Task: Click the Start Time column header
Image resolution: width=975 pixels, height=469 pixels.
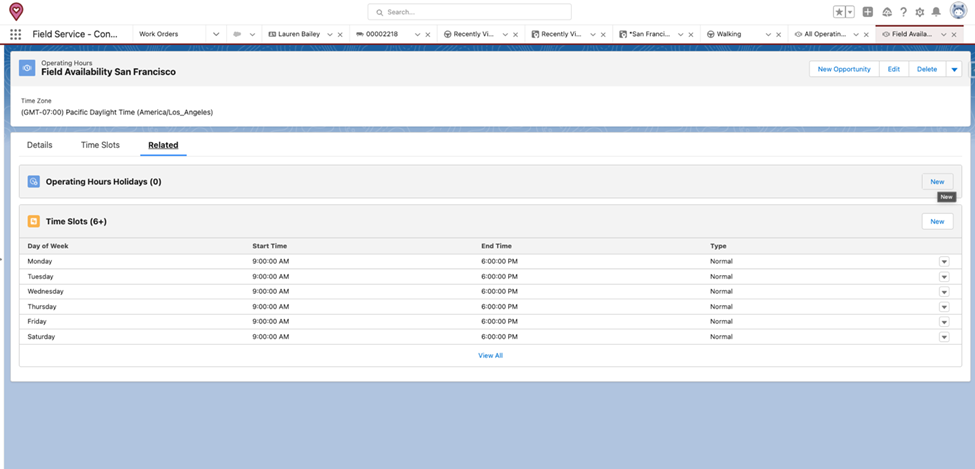Action: coord(270,246)
